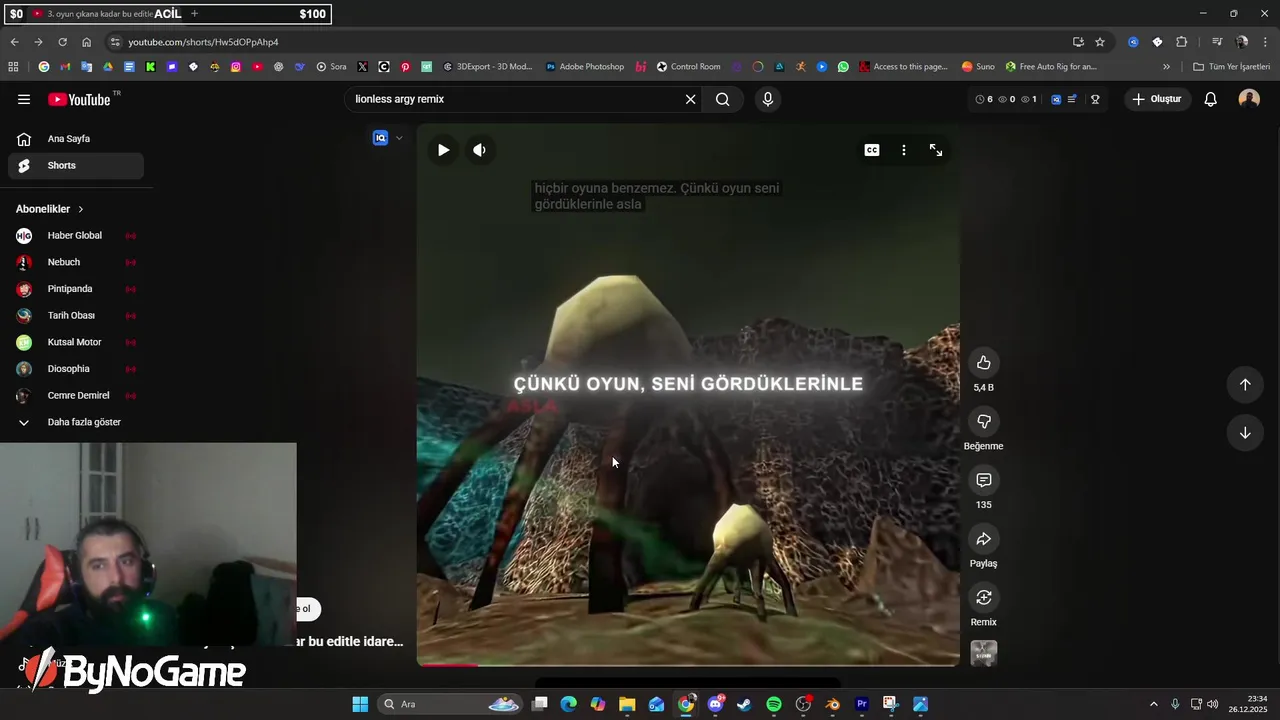This screenshot has width=1280, height=720.
Task: Select Shorts in sidebar
Action: (x=76, y=166)
